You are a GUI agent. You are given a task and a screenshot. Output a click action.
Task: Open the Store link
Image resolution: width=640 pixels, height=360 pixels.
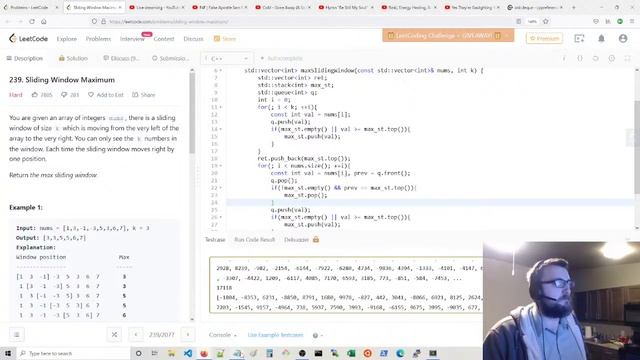click(x=225, y=39)
